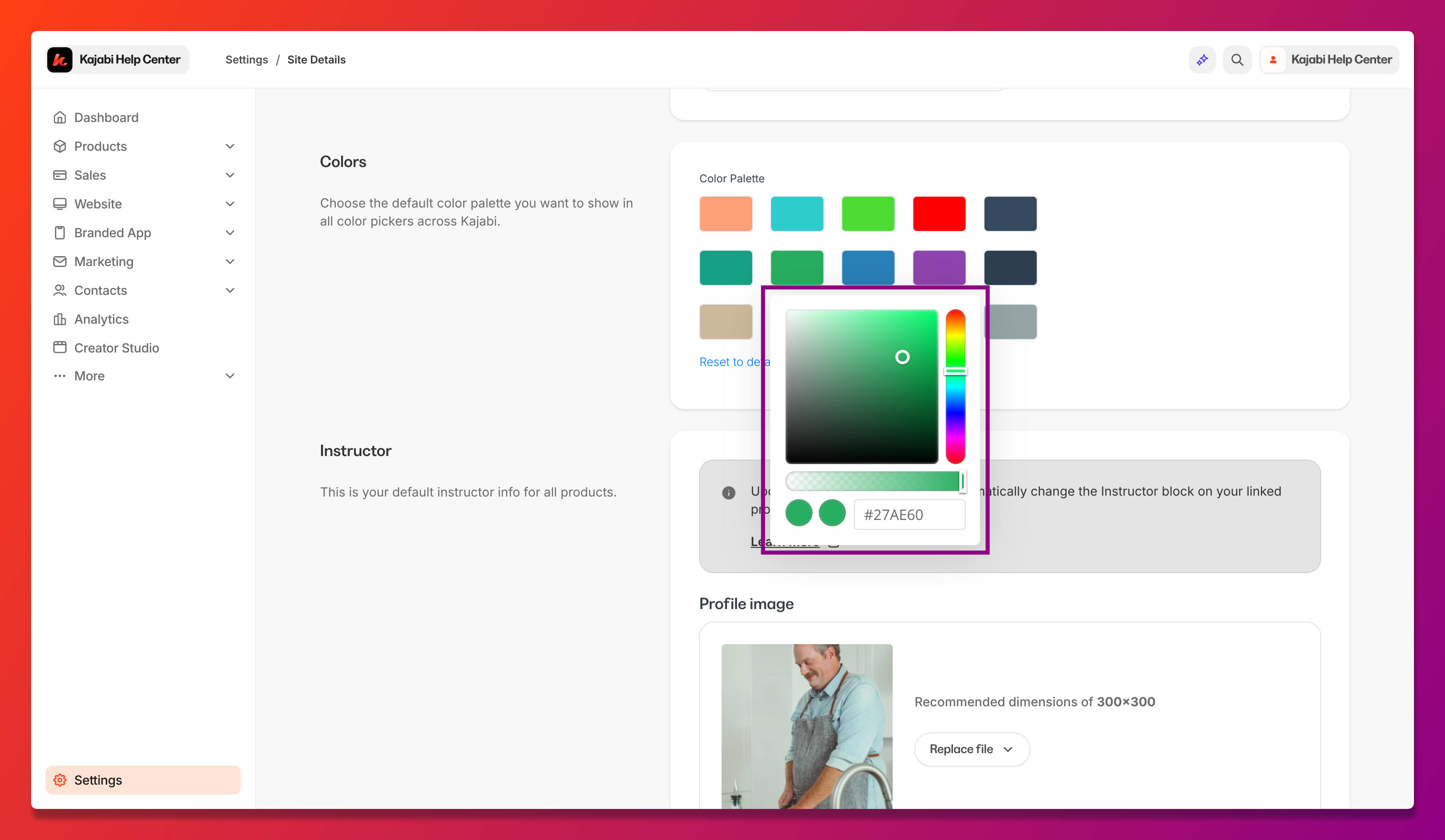Click the More ellipsis icon
Screen dimensions: 1445x840
[x=59, y=376]
